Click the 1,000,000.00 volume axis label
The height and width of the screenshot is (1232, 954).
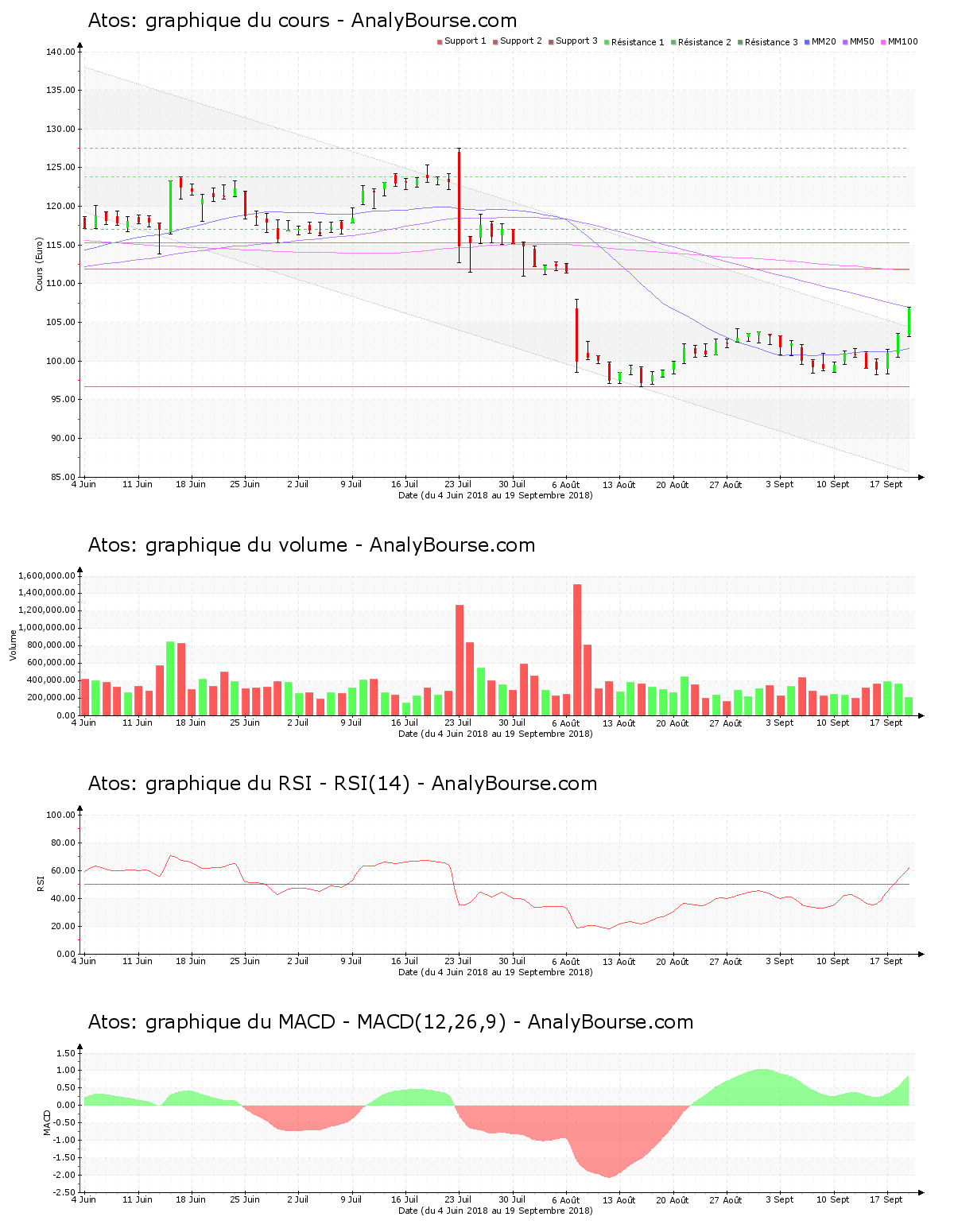[46, 628]
